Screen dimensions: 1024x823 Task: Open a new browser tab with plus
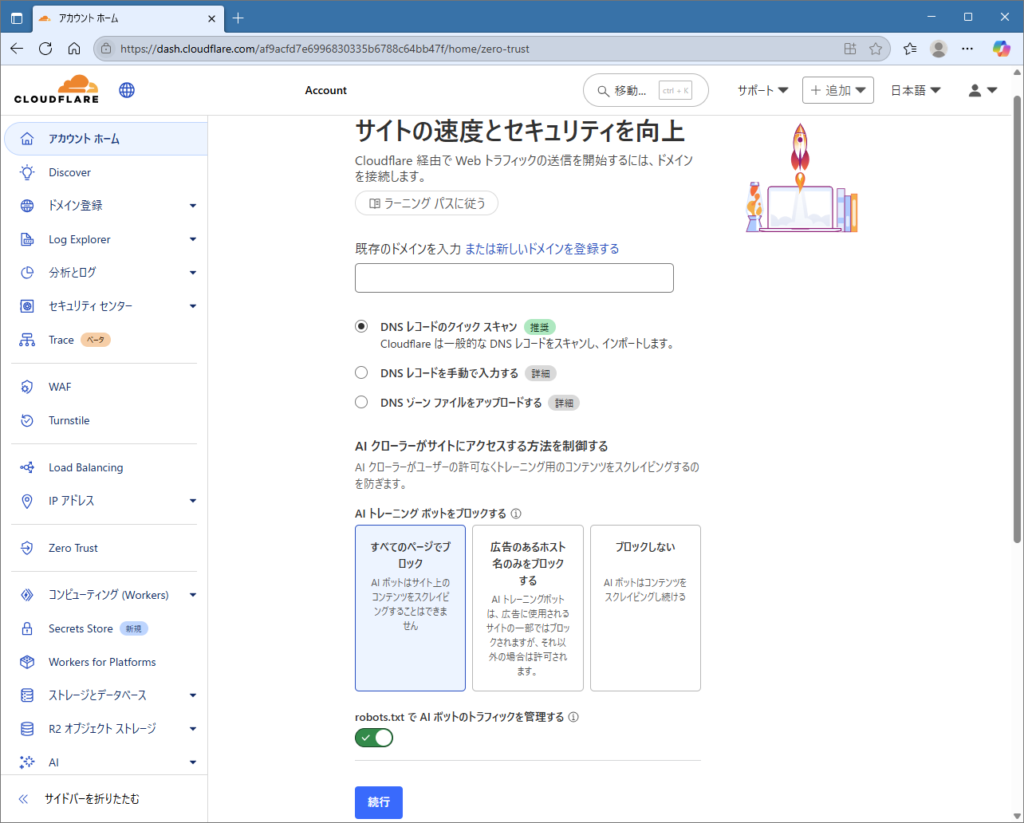point(238,18)
